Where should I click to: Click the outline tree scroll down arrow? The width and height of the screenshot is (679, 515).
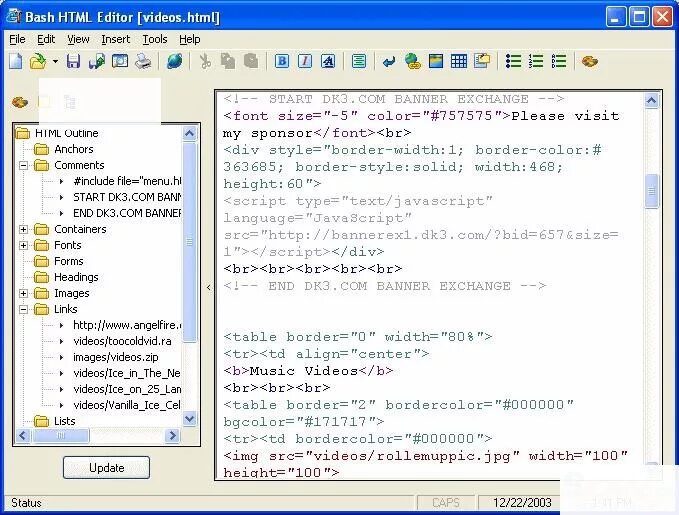189,419
